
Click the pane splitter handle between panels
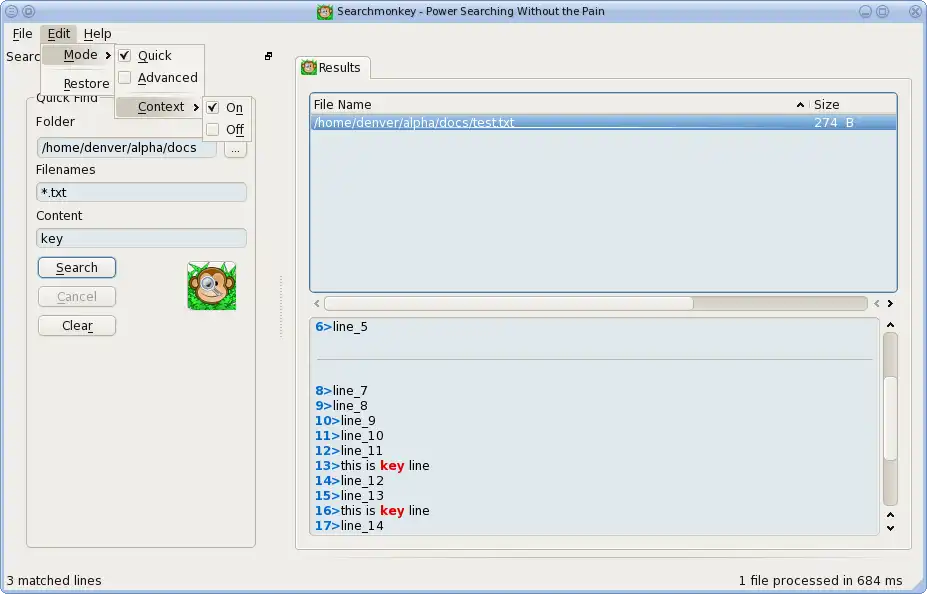281,306
